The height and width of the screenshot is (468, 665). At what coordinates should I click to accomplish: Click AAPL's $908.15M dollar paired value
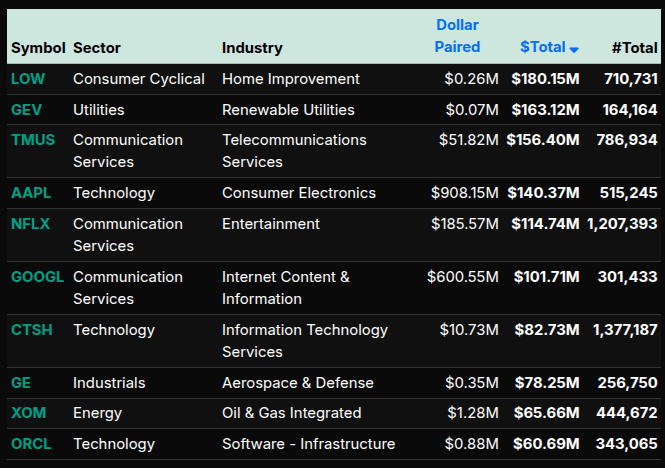tap(464, 193)
